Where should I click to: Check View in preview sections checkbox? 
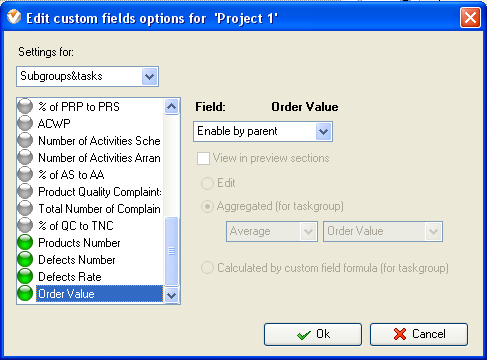click(x=203, y=158)
